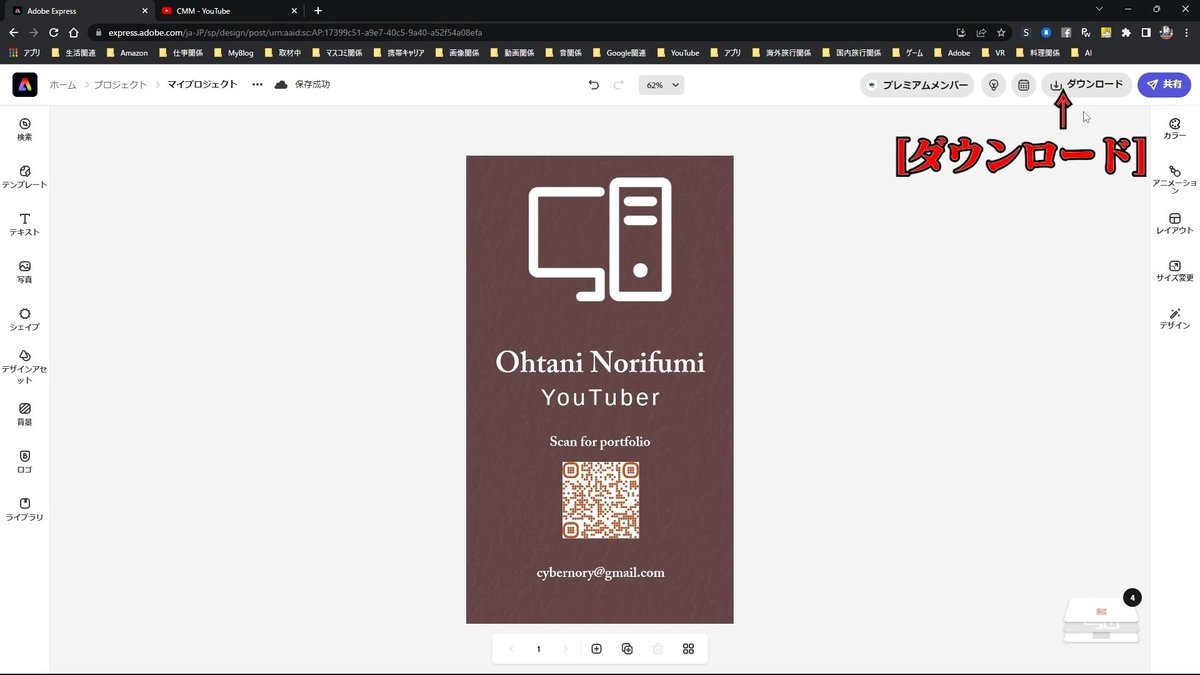Go to Home (ホーム) breadcrumb
This screenshot has width=1200, height=675.
point(63,85)
